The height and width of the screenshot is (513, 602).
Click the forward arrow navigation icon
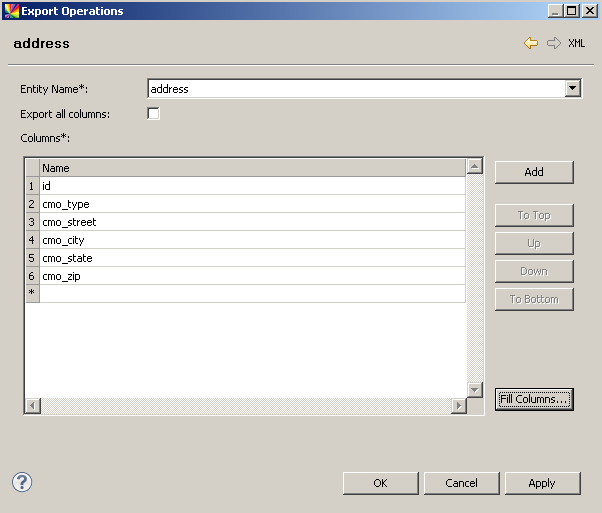[553, 44]
